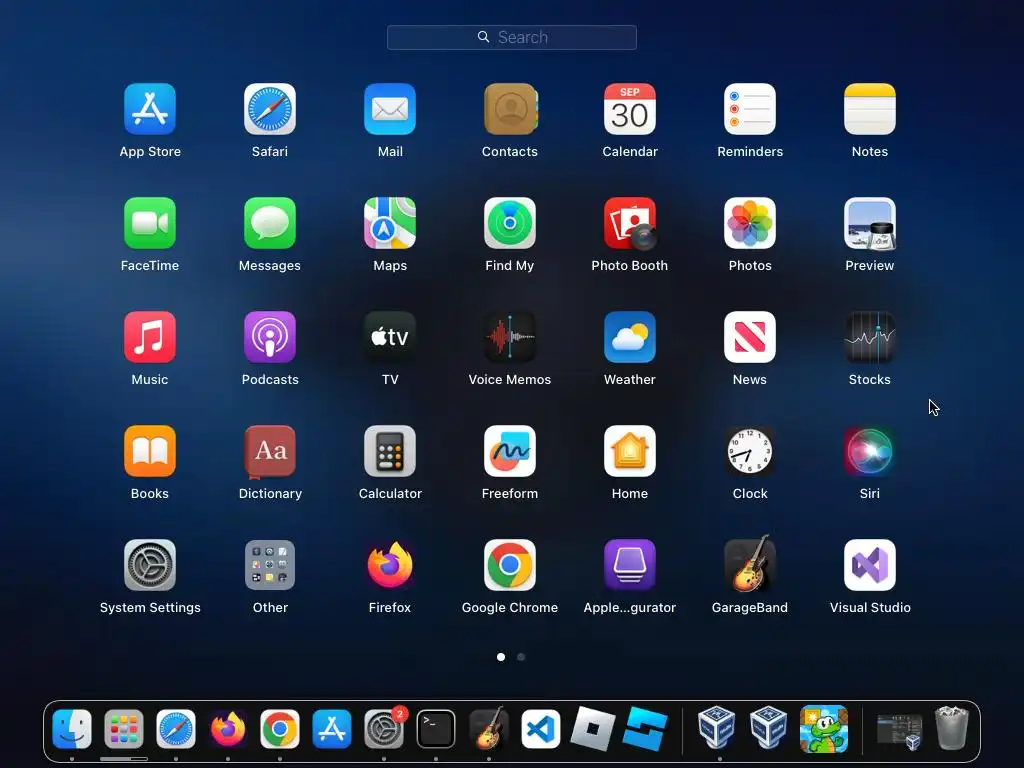Open the News app

point(750,337)
